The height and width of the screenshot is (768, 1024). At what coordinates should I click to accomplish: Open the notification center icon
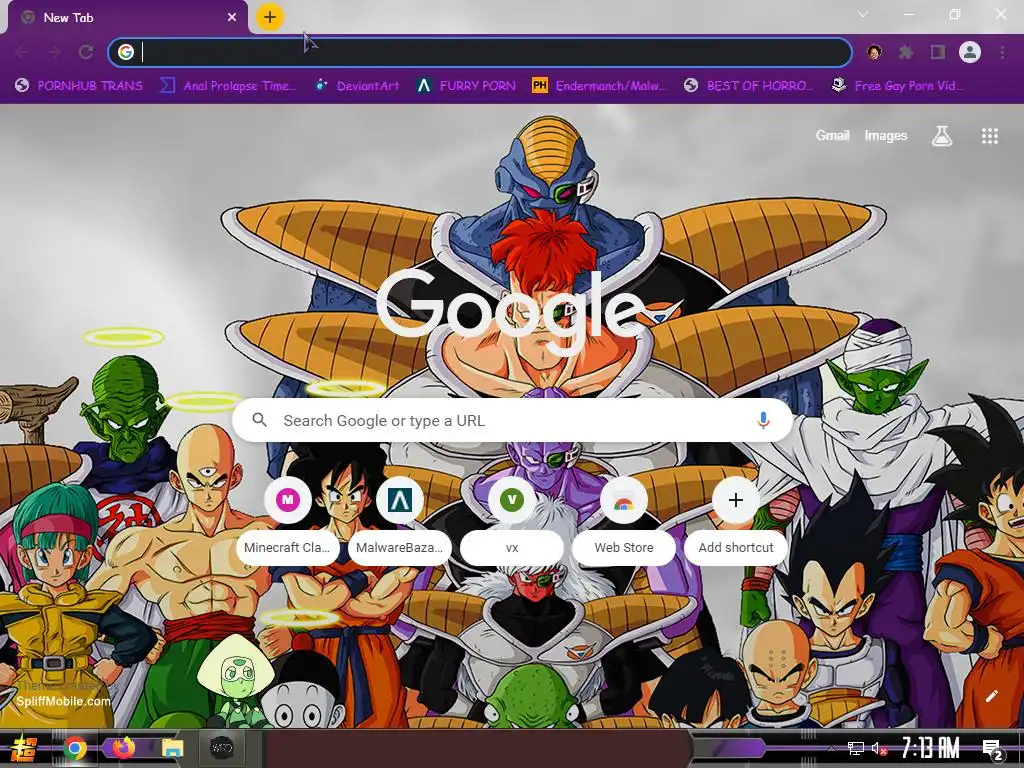pos(992,749)
